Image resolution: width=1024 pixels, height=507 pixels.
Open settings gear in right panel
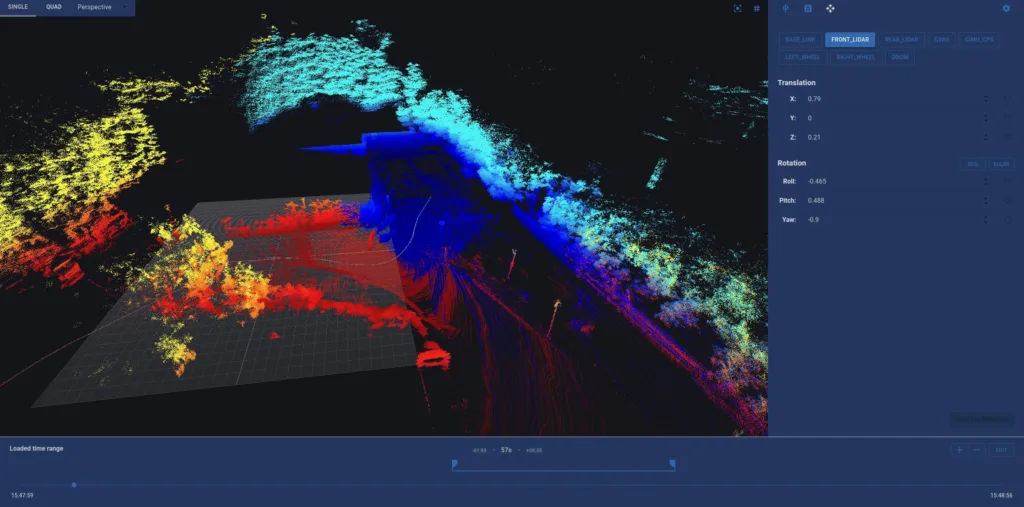(1006, 8)
